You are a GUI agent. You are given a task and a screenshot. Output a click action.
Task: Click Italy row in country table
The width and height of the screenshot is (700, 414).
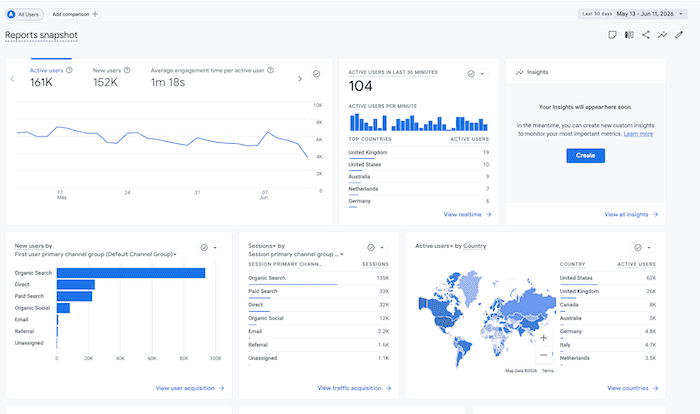coord(608,345)
